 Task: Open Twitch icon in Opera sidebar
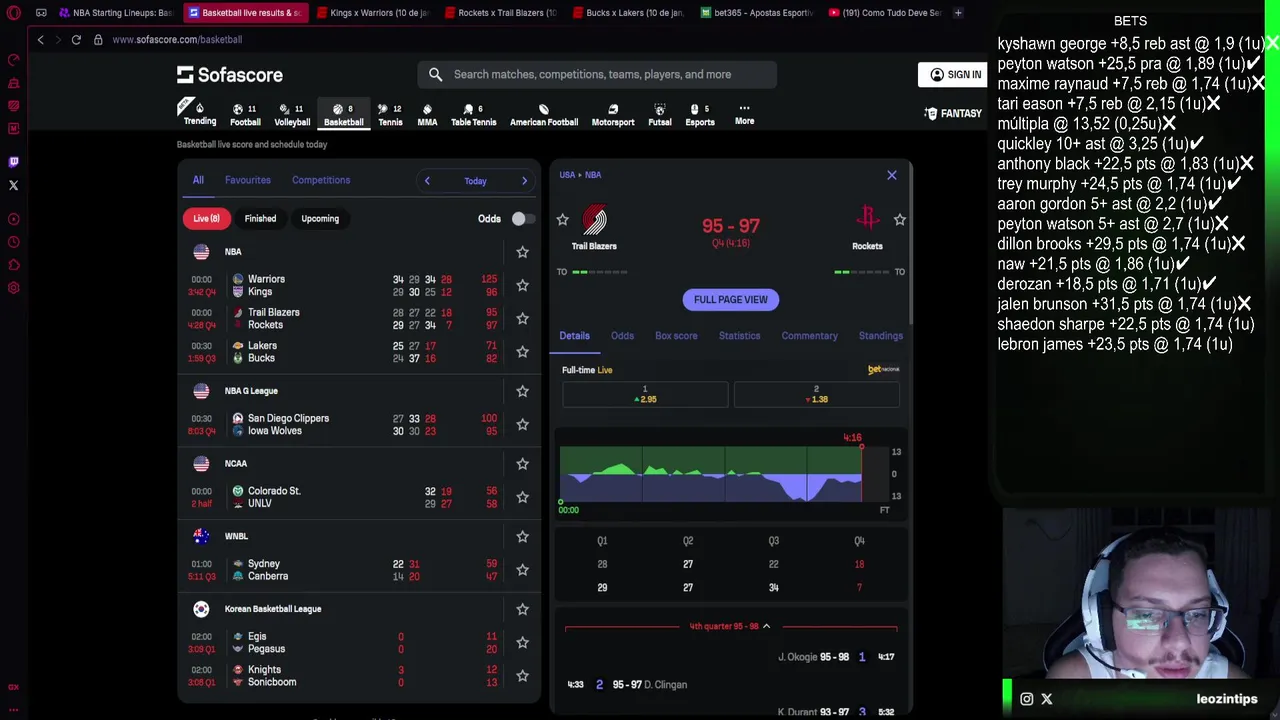13,161
